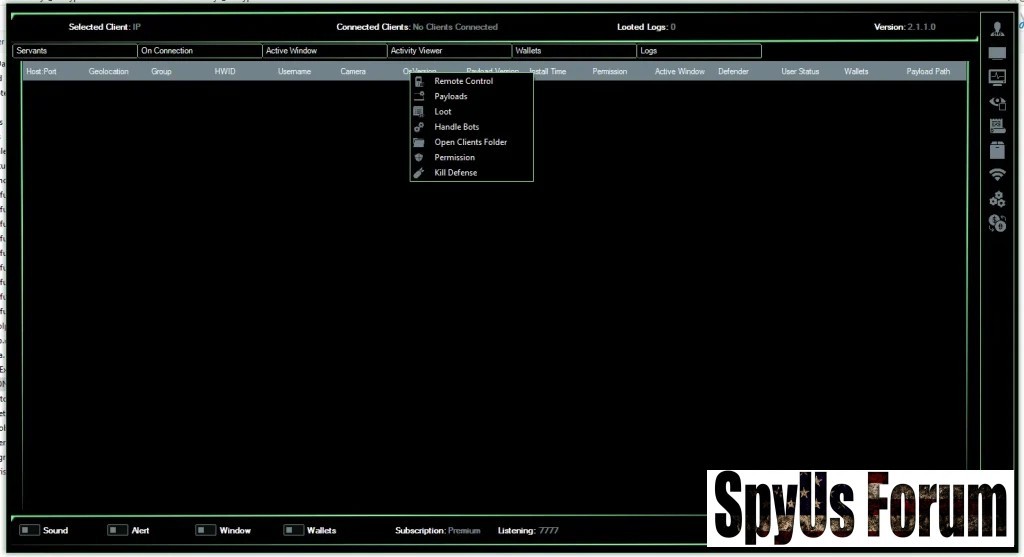Click the eye surveillance icon in sidebar
1024x557 pixels.
[997, 102]
